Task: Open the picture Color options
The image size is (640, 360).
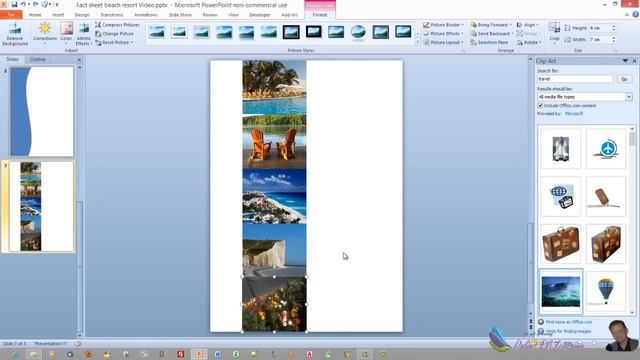Action: pyautogui.click(x=66, y=33)
